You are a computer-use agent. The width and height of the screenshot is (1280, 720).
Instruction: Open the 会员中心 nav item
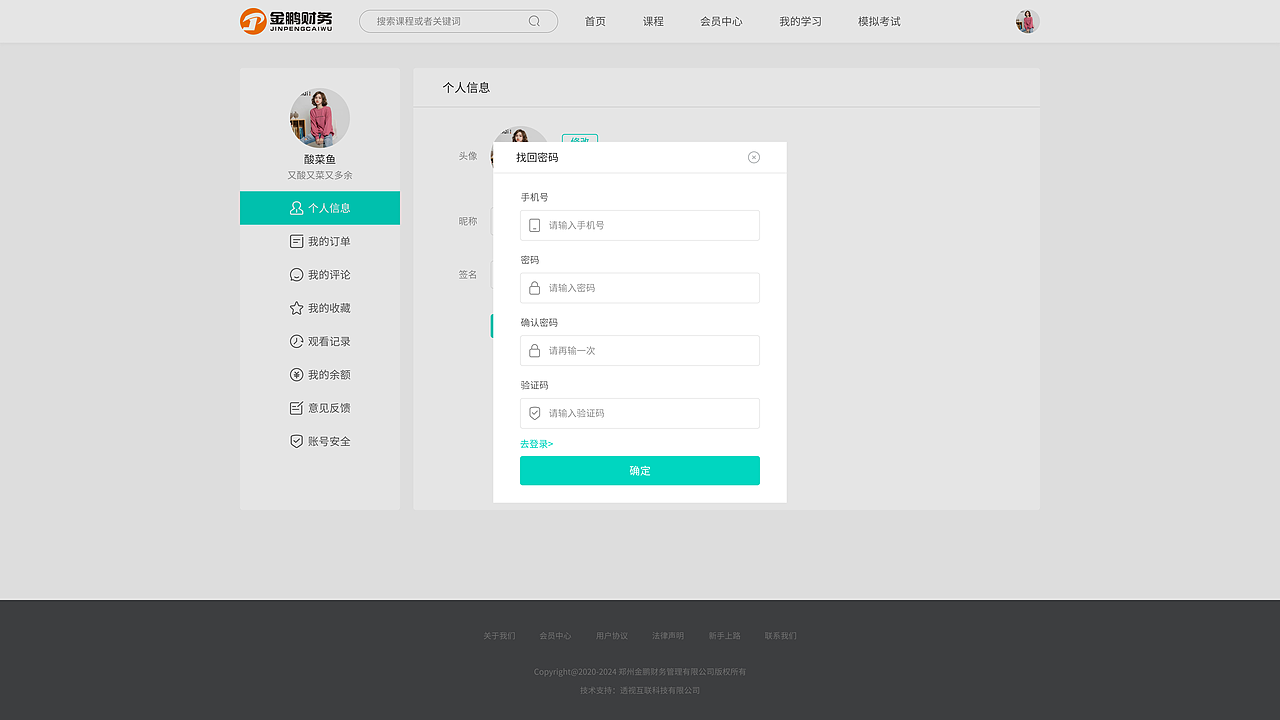pos(721,21)
